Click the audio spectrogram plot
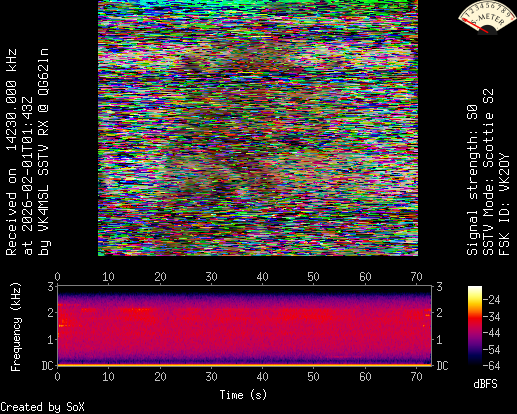Screen dimensions: 517x414 click(x=245, y=326)
